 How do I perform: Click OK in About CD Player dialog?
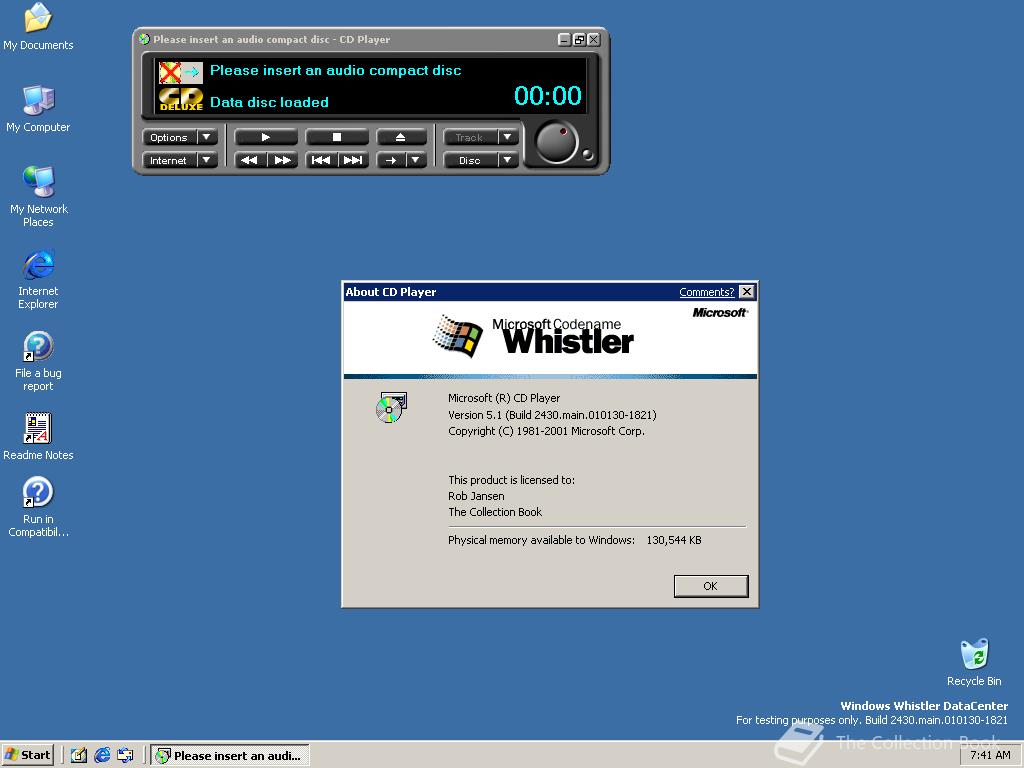(x=711, y=586)
